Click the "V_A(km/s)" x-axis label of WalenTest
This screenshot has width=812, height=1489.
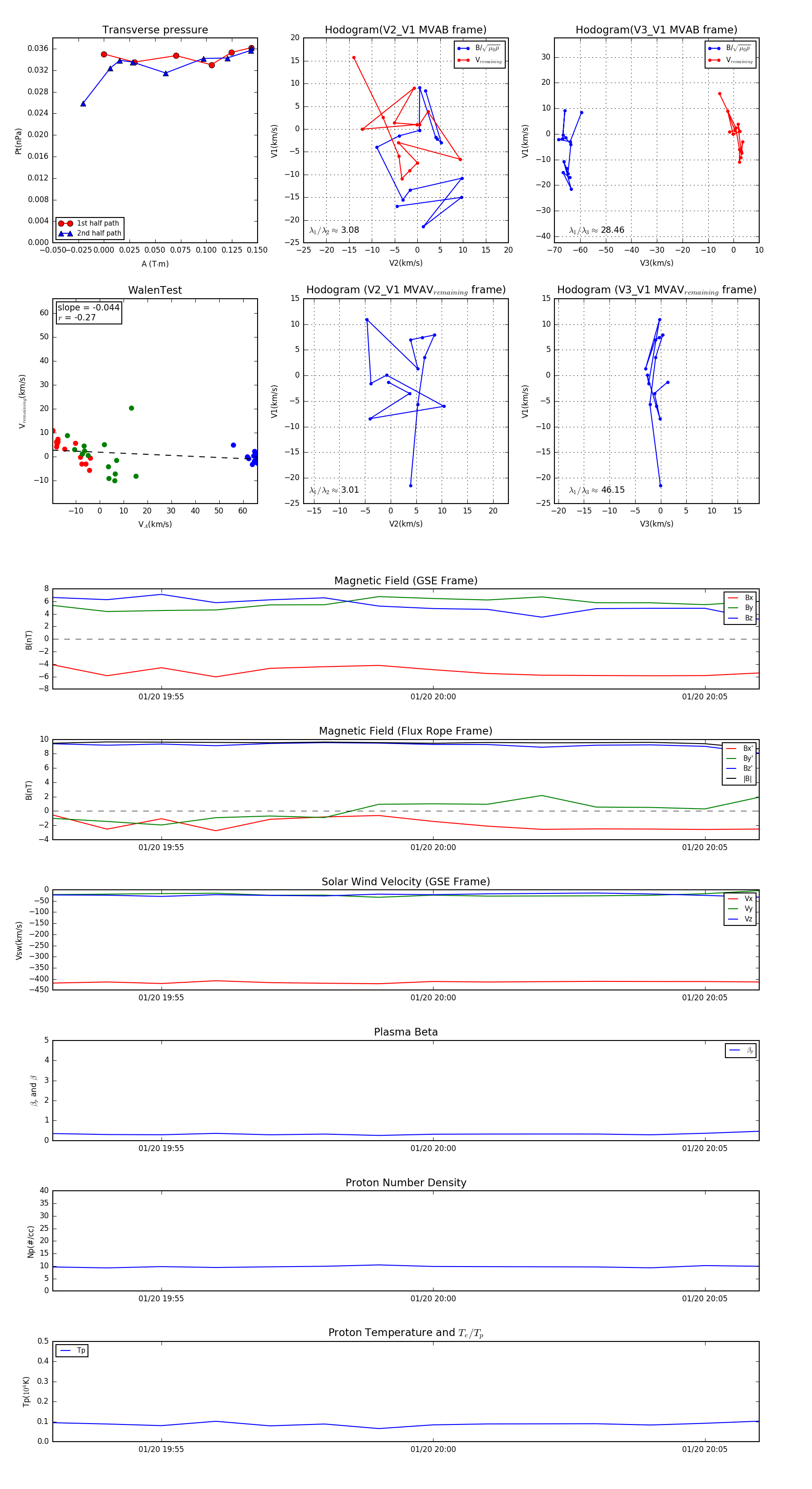[x=155, y=524]
